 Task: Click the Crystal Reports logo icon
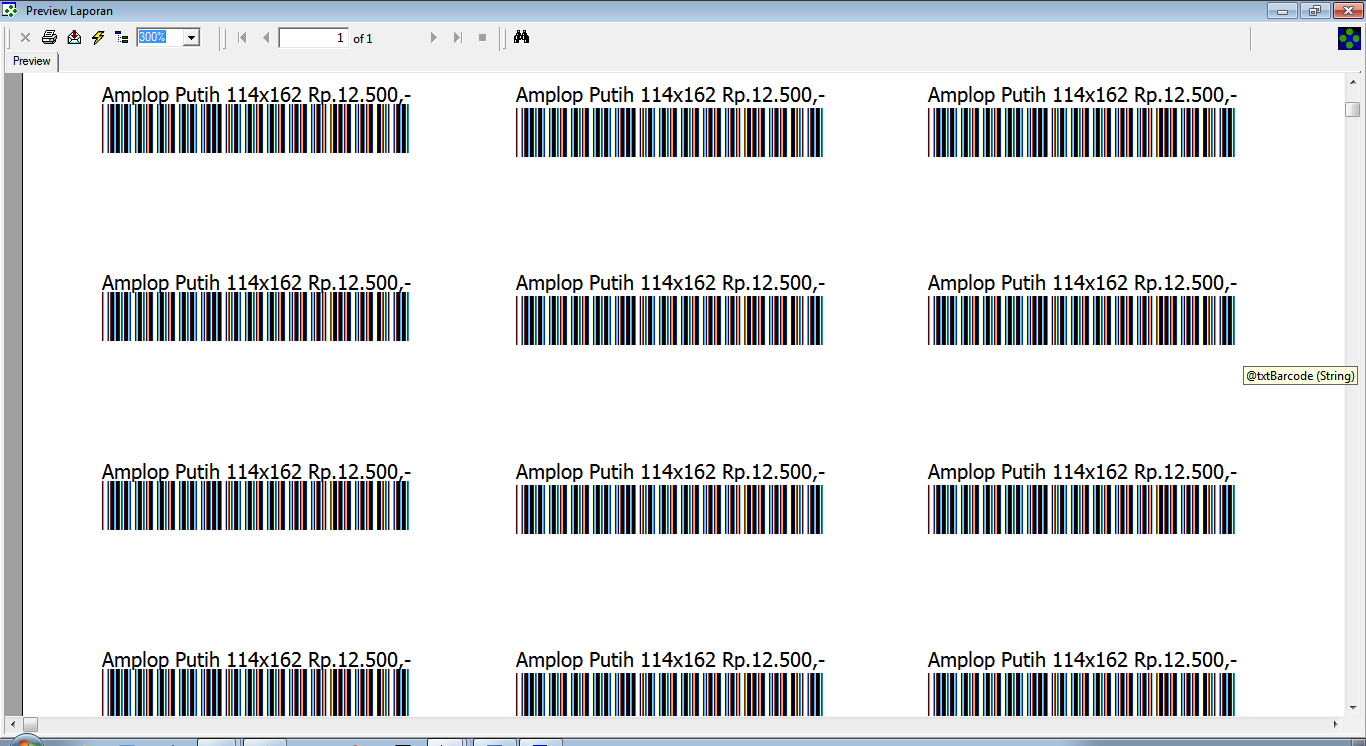click(x=1349, y=38)
